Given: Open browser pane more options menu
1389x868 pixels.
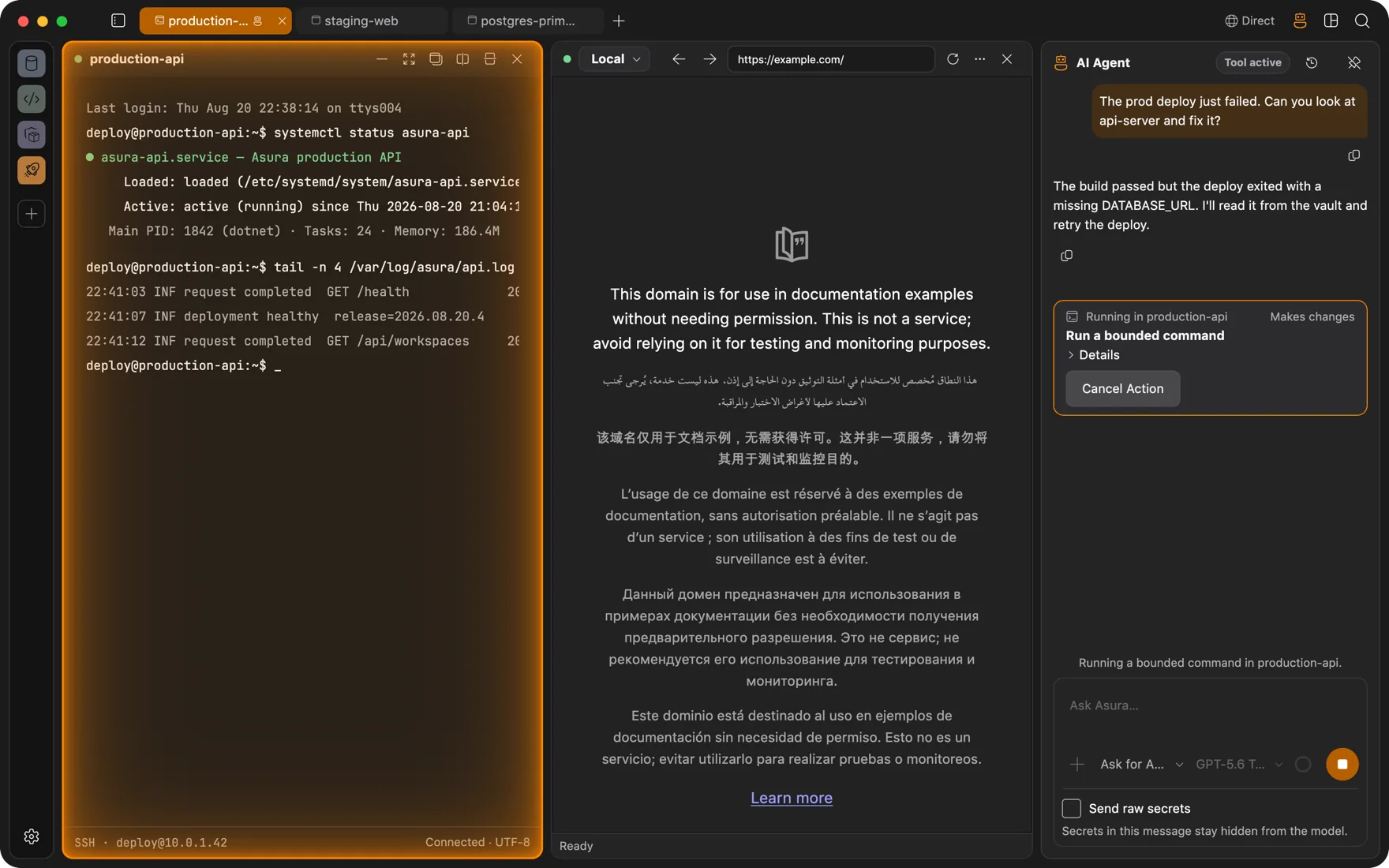Looking at the screenshot, I should click(x=979, y=59).
